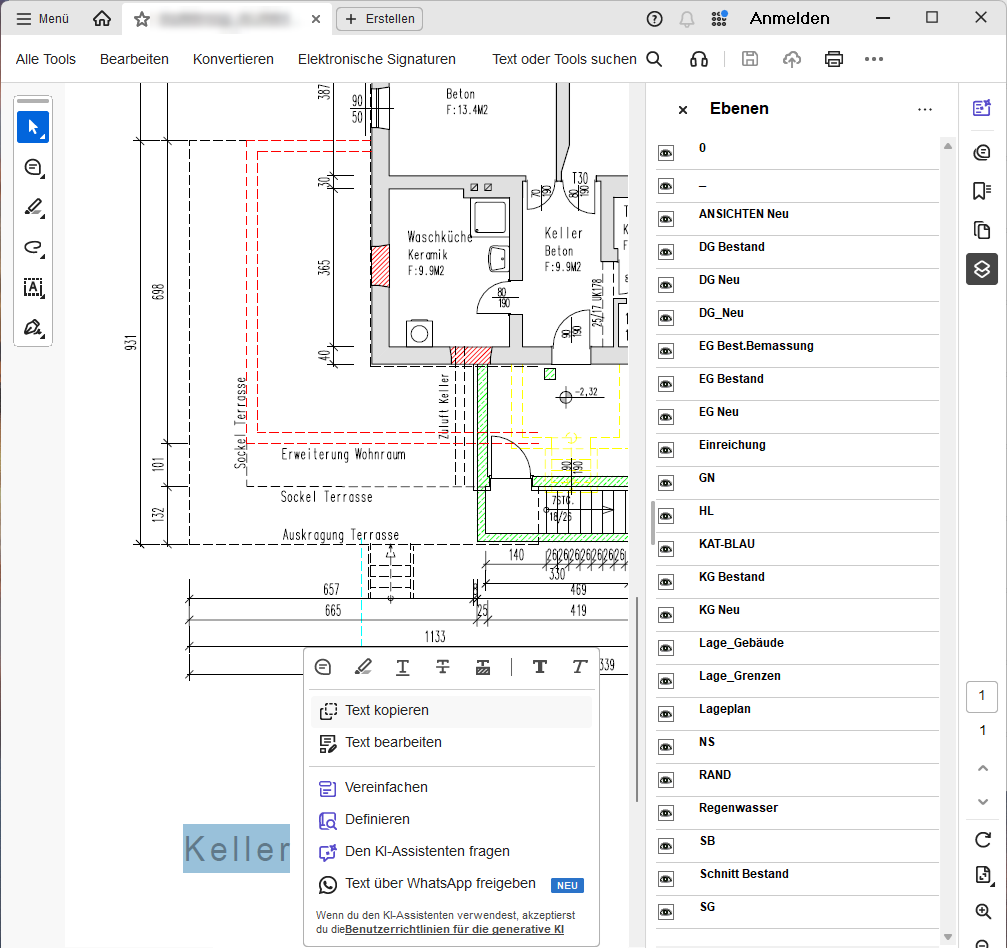The image size is (1007, 948).
Task: Strikethrough selected text from popup toolbar
Action: click(442, 667)
